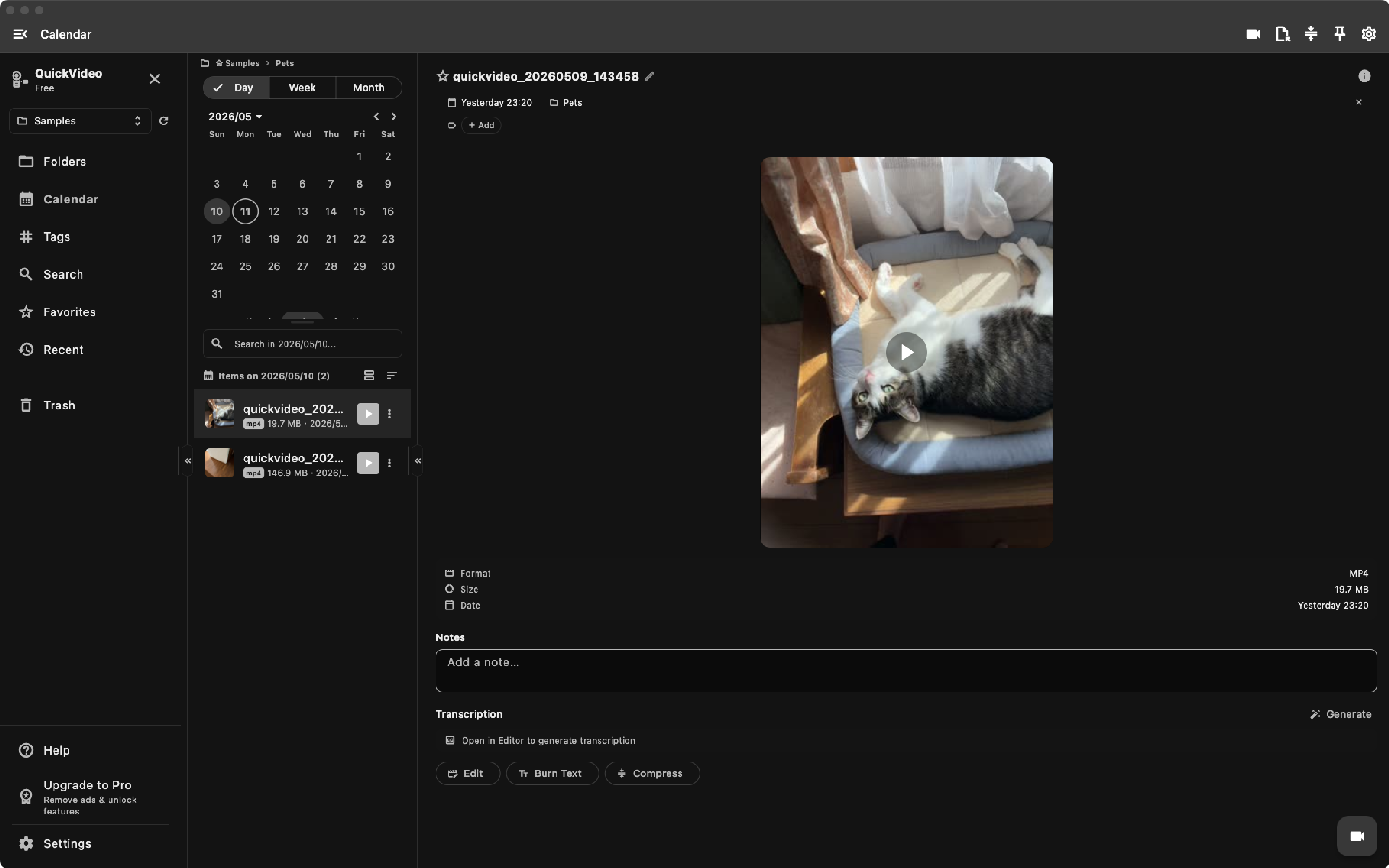The height and width of the screenshot is (868, 1389).
Task: Rename video with pencil icon
Action: (649, 76)
